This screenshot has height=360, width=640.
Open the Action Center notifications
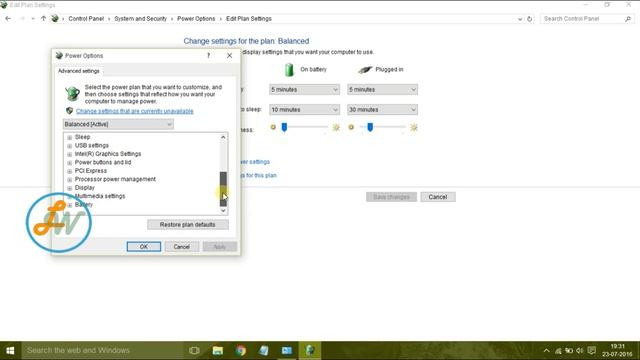[591, 351]
